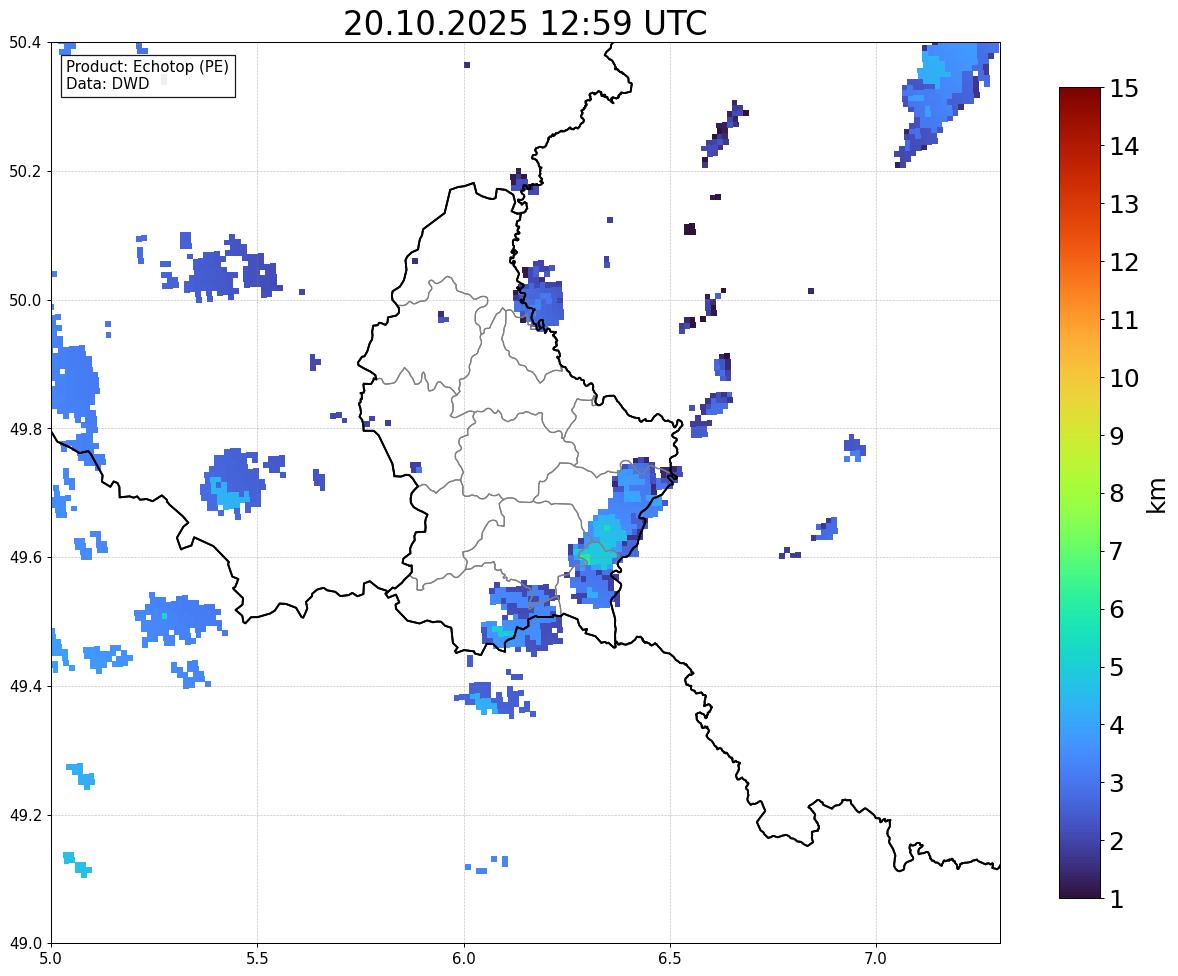The image size is (1178, 976).
Task: Click colorbar tick label 7
Action: pyautogui.click(x=1117, y=551)
